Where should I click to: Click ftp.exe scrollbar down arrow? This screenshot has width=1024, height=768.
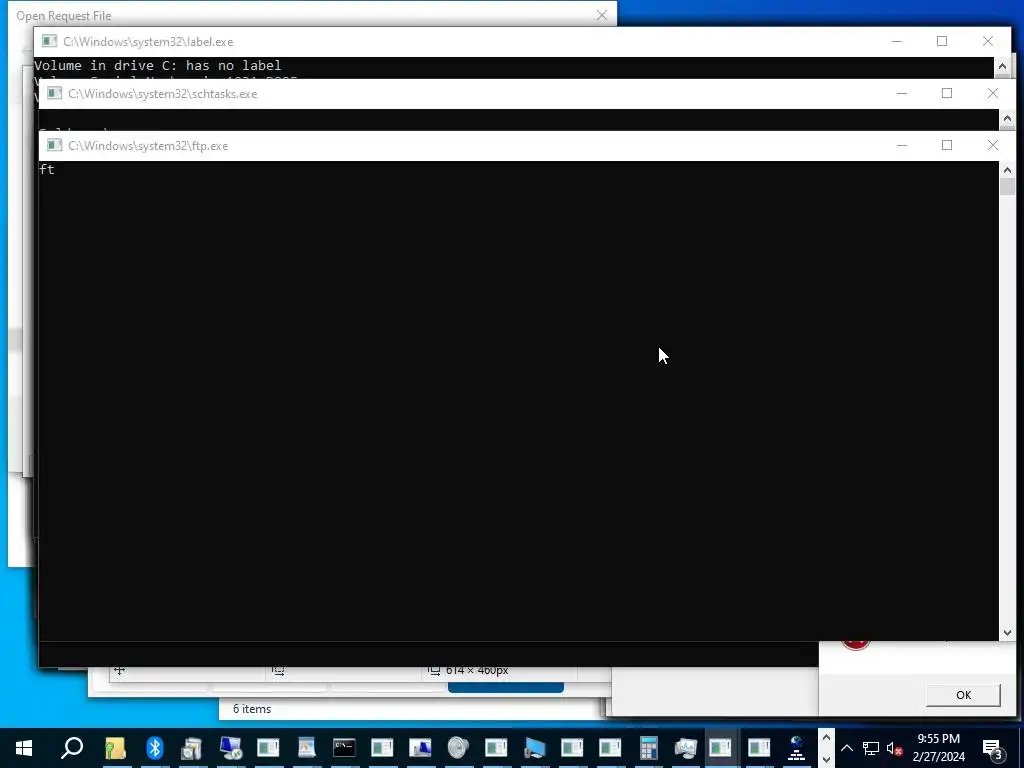click(x=1007, y=632)
